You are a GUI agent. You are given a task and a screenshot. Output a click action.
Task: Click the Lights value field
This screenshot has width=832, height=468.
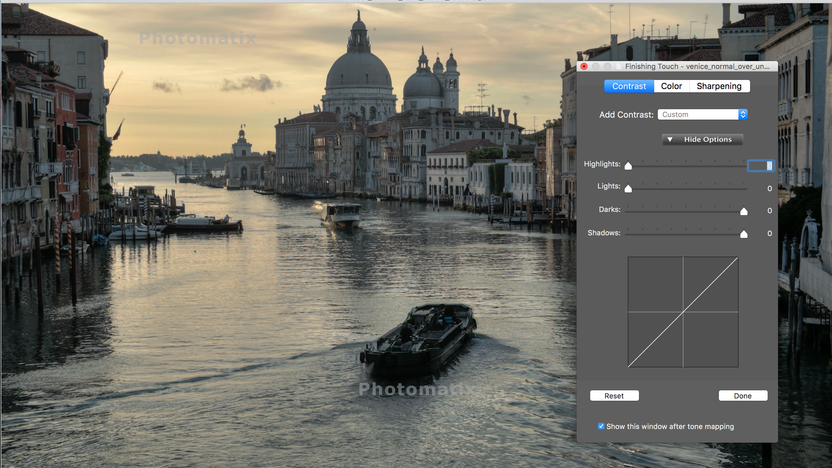click(769, 188)
